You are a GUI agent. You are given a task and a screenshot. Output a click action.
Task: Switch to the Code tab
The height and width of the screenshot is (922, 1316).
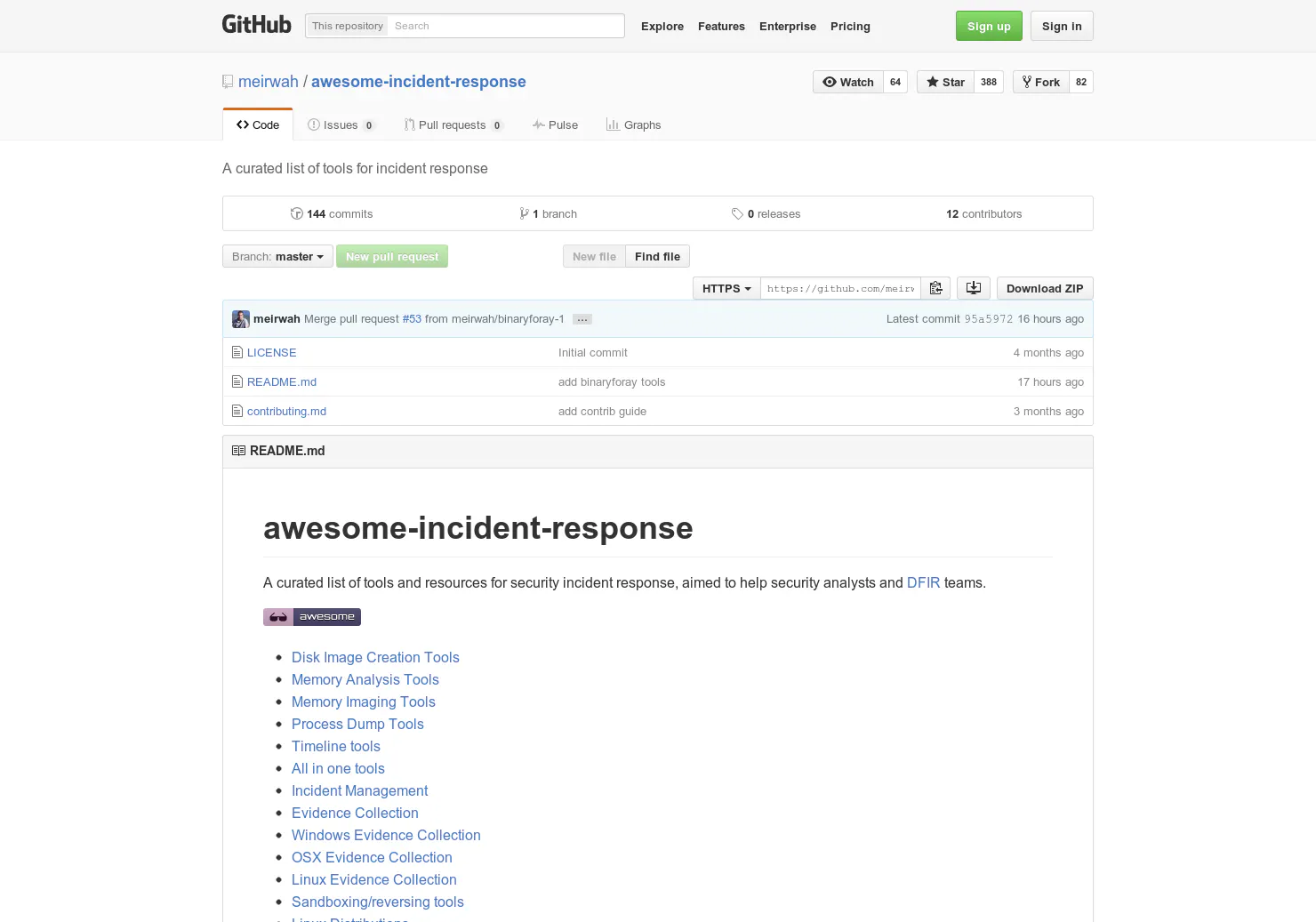[258, 124]
